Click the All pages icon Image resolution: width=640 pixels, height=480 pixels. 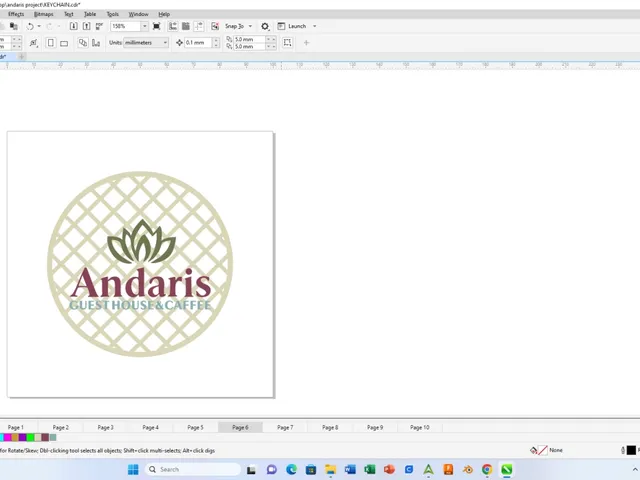83,42
